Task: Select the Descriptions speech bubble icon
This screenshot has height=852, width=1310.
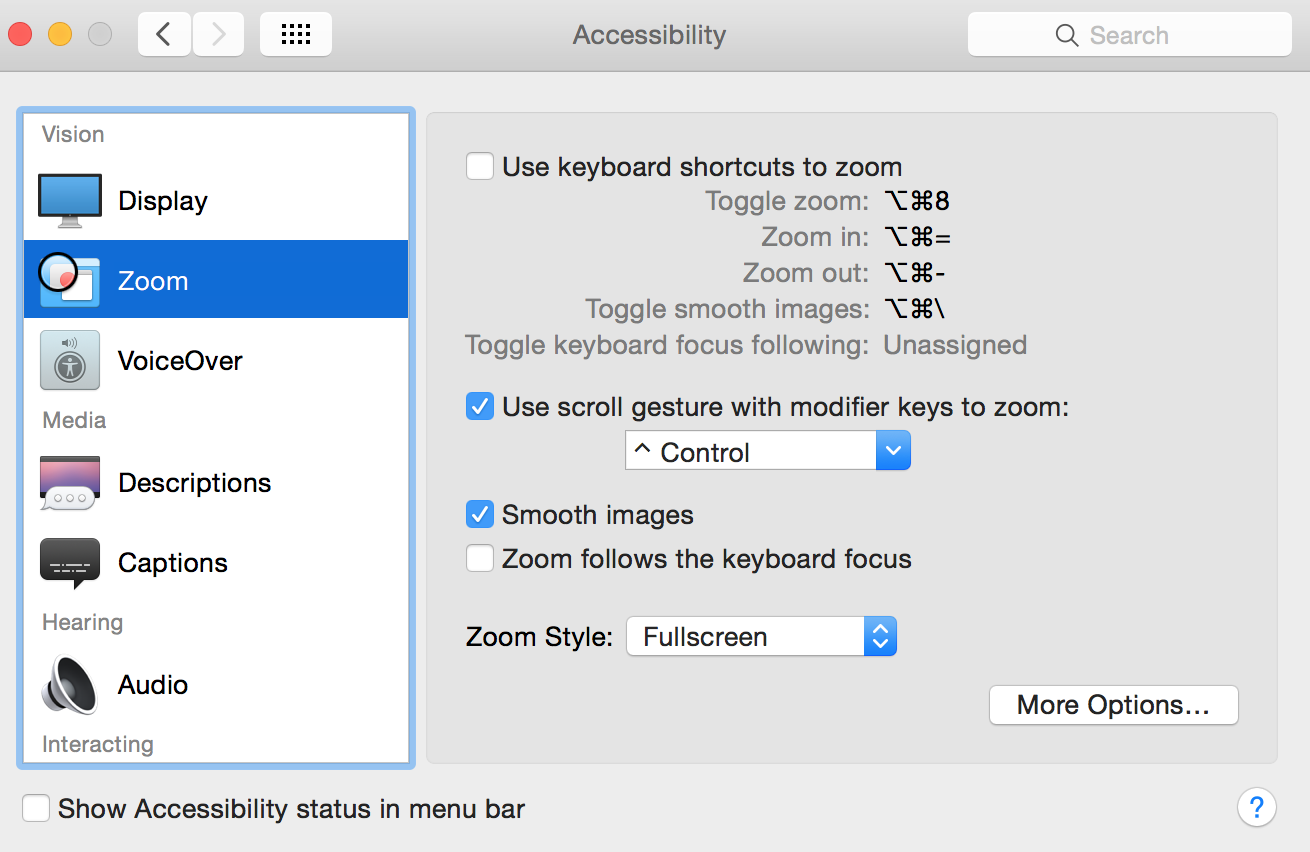Action: pos(70,483)
